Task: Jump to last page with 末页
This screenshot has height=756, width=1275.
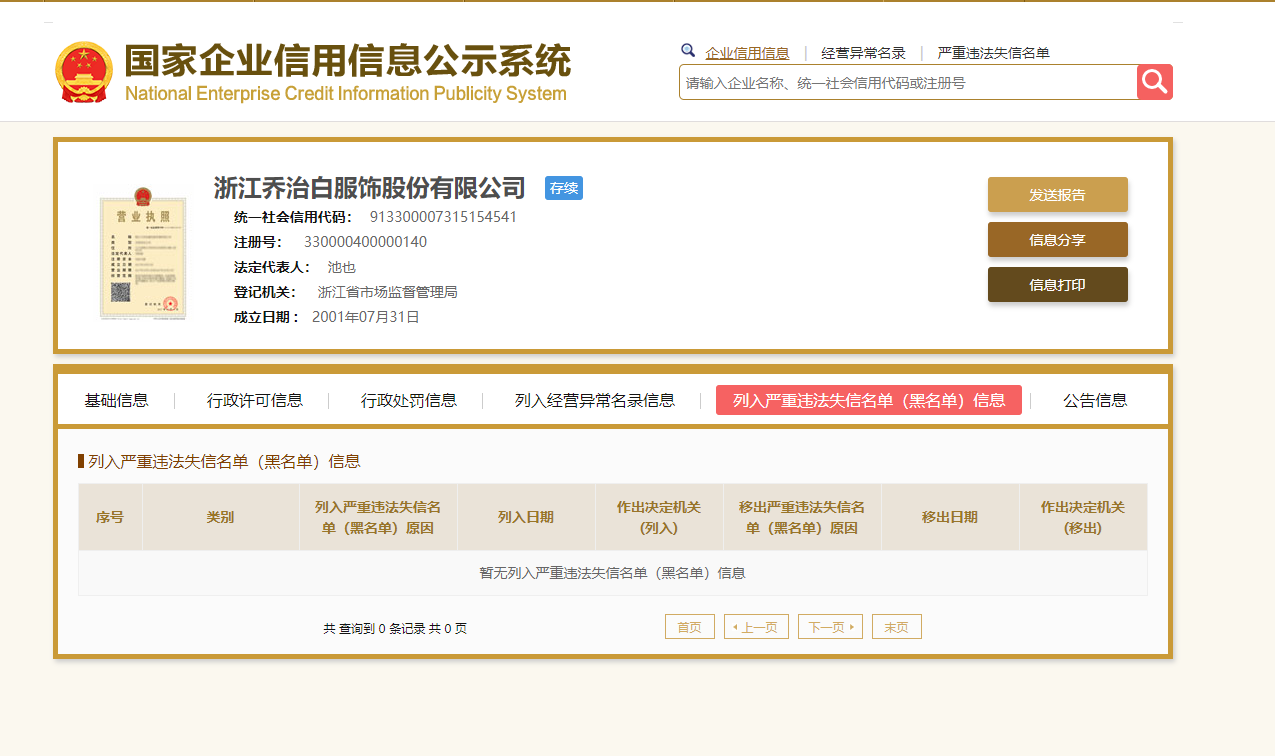Action: tap(897, 627)
